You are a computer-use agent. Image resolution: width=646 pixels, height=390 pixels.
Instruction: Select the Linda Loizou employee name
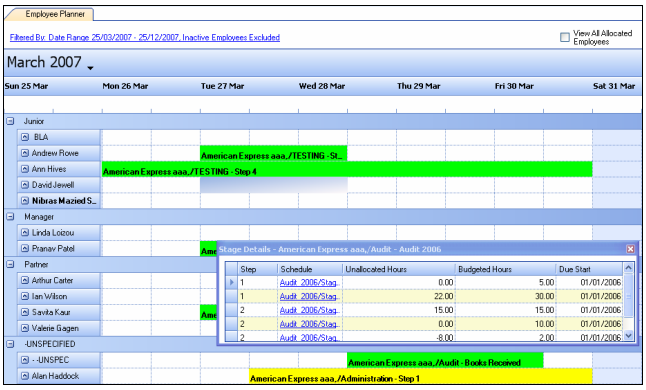pyautogui.click(x=53, y=233)
